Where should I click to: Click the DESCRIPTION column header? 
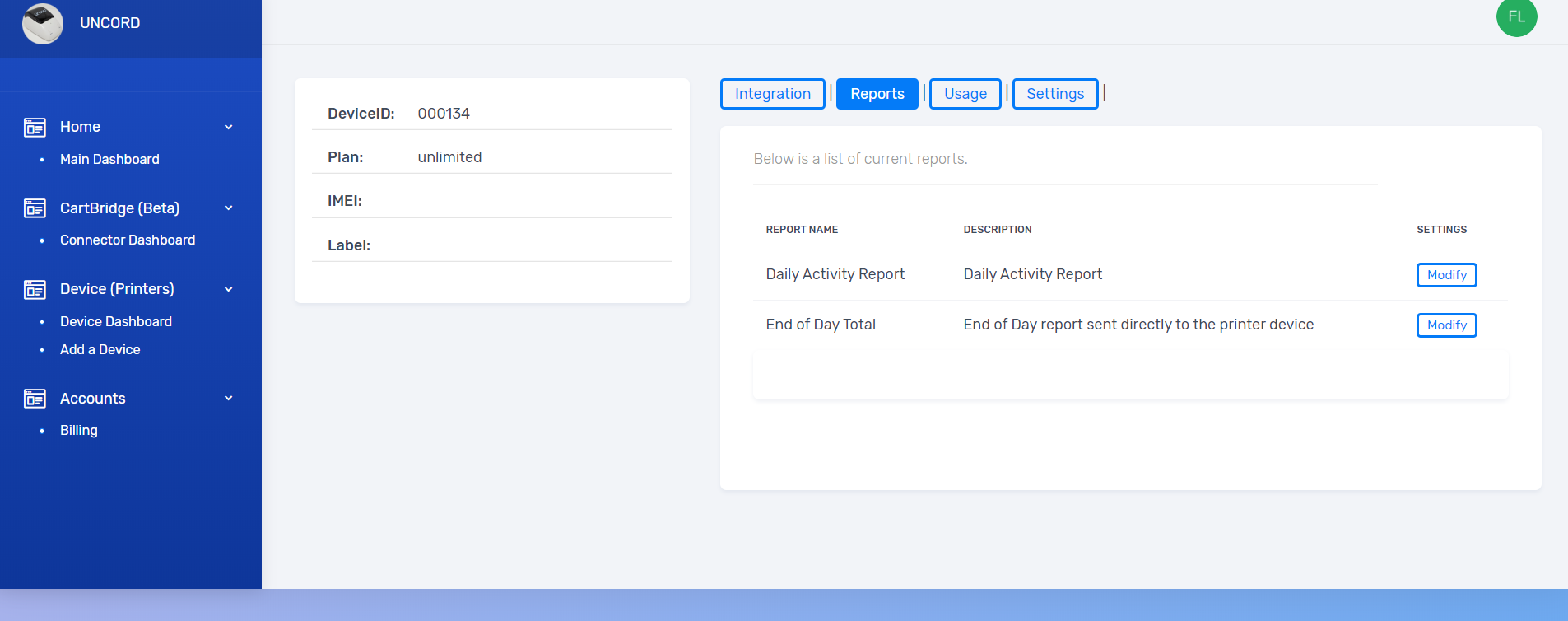coord(998,230)
